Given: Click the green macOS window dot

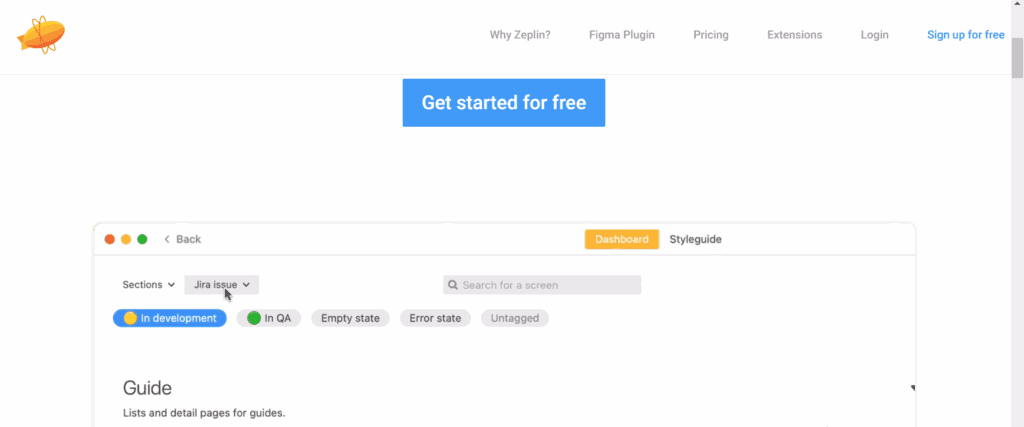Looking at the screenshot, I should click(x=142, y=239).
